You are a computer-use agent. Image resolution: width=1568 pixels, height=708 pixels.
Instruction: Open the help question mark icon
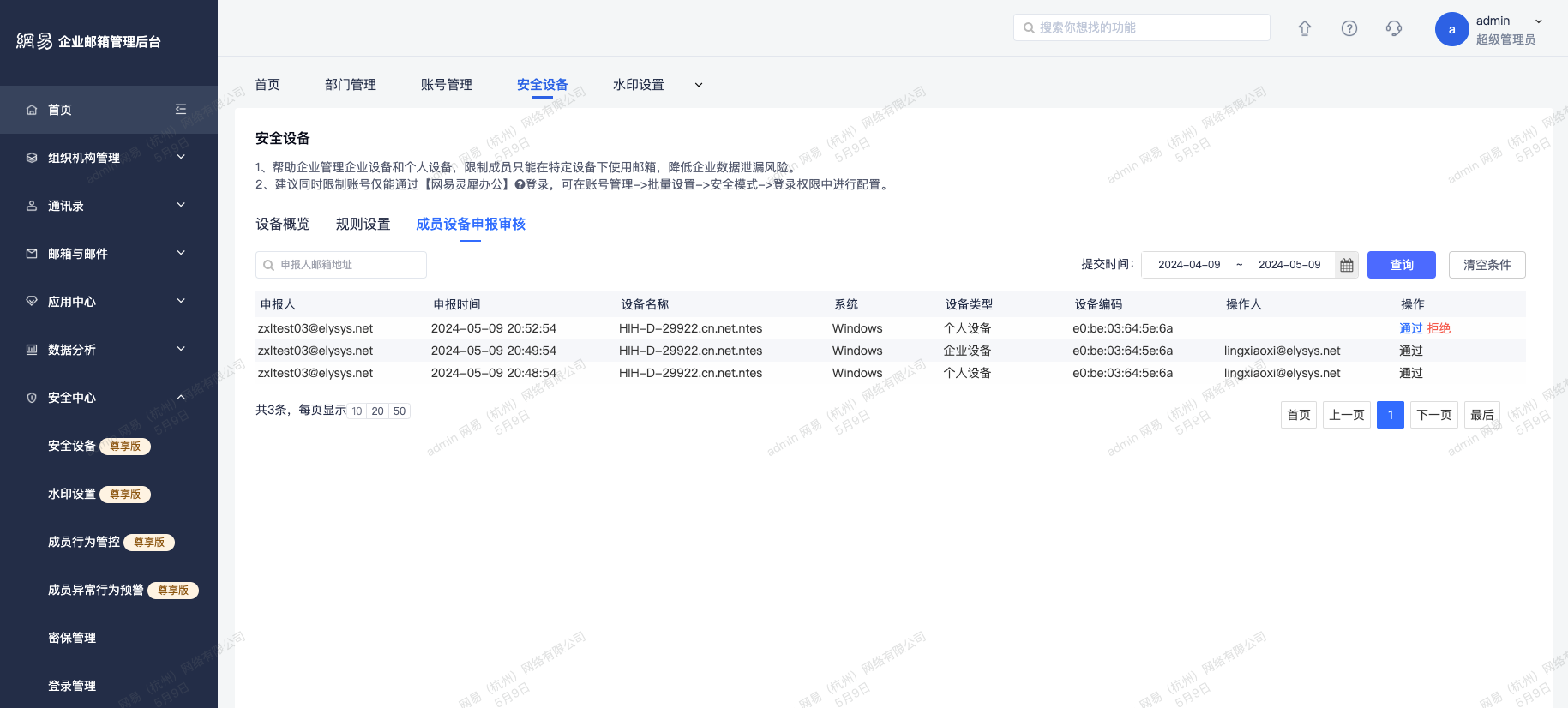tap(1349, 28)
